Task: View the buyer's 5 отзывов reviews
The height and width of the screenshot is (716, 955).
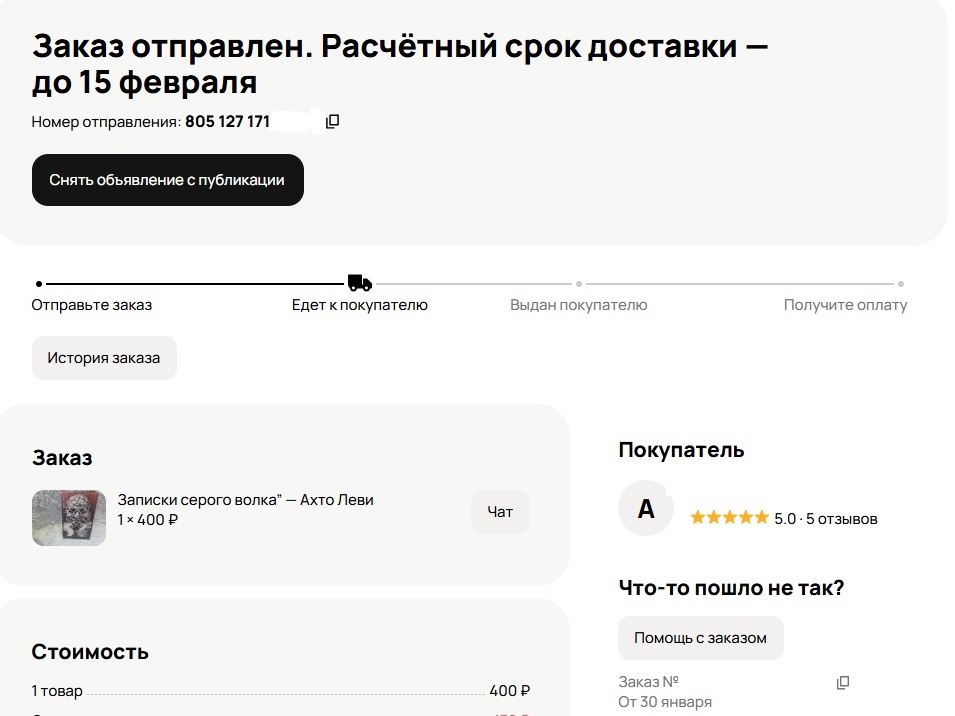Action: click(842, 519)
